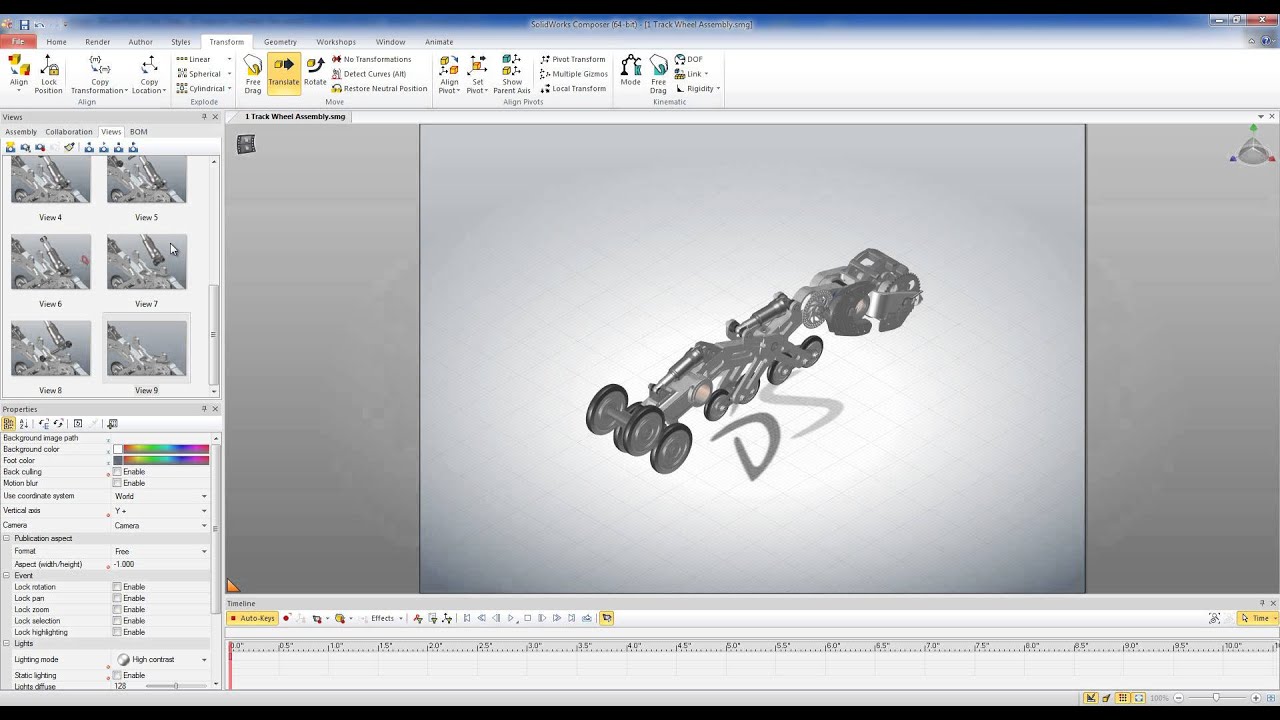1280x720 pixels.
Task: Click the Time mode button in timeline
Action: coord(1256,618)
